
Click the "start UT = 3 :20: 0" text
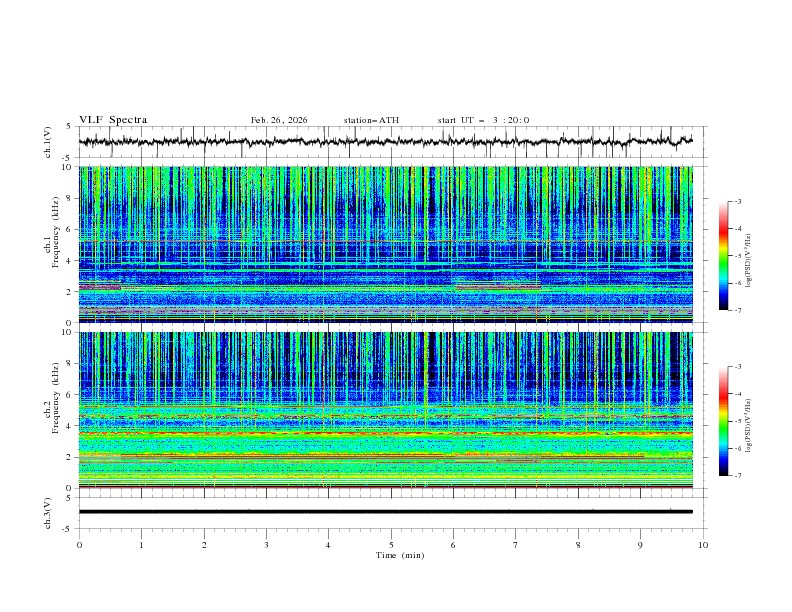483,120
